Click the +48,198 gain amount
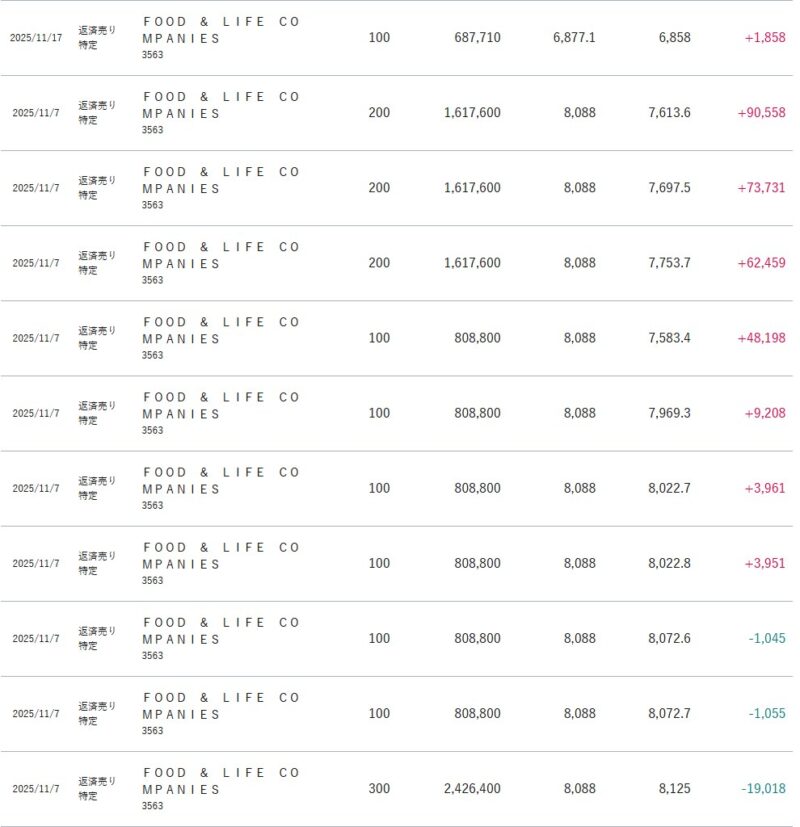The image size is (800, 827). (x=761, y=338)
